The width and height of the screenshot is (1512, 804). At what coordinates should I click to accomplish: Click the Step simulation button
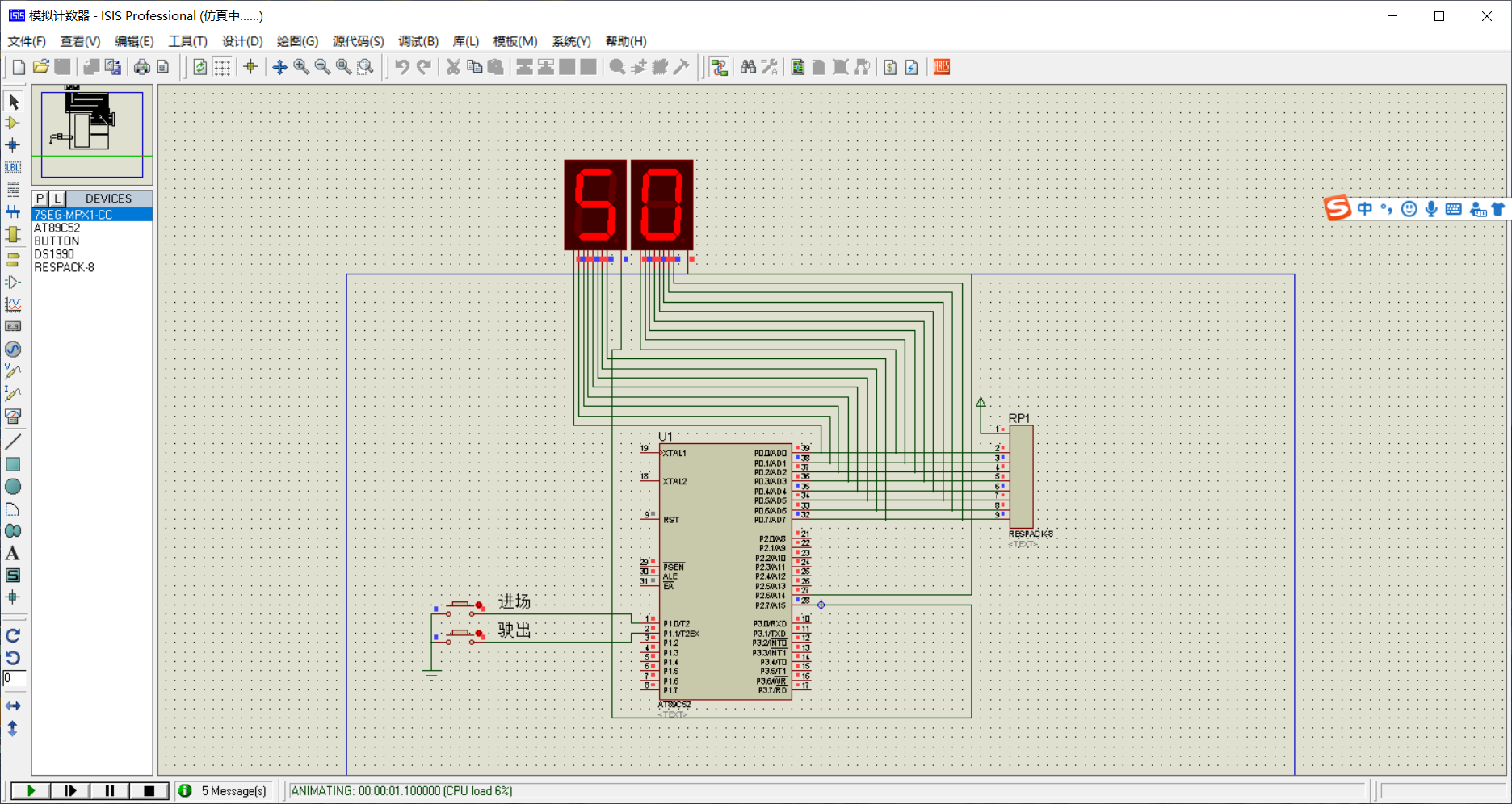coord(70,791)
